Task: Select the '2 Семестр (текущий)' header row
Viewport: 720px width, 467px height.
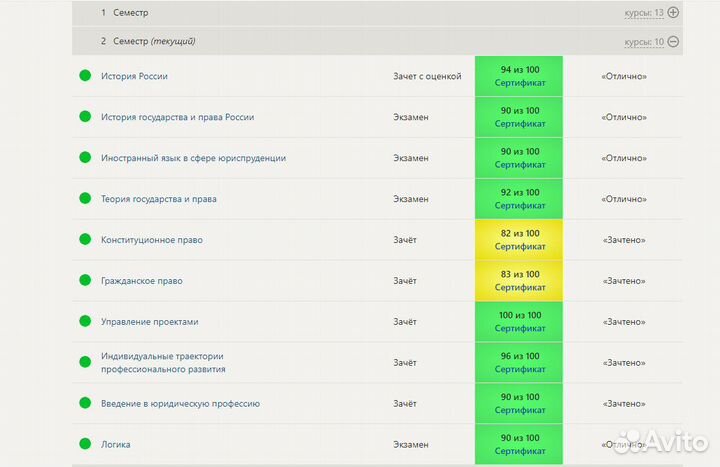Action: tap(300, 41)
